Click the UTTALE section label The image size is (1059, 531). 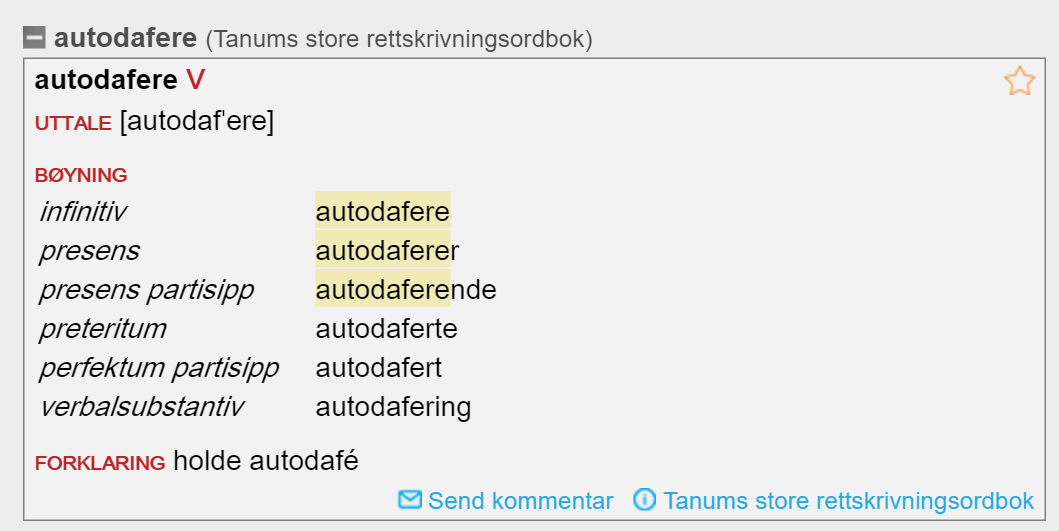click(73, 123)
